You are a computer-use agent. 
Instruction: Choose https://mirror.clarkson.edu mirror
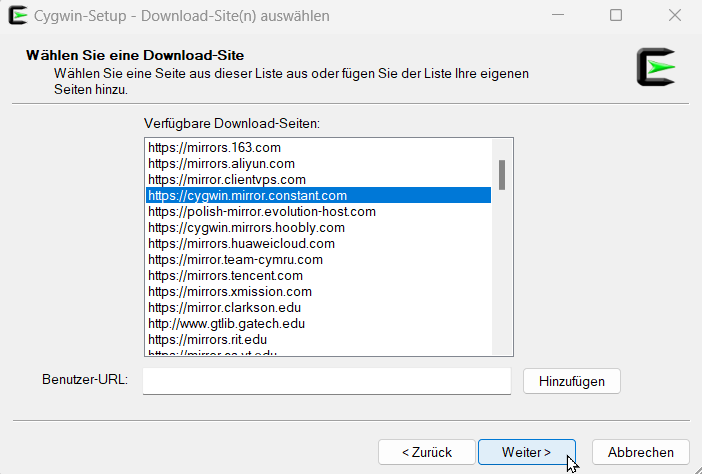point(224,307)
